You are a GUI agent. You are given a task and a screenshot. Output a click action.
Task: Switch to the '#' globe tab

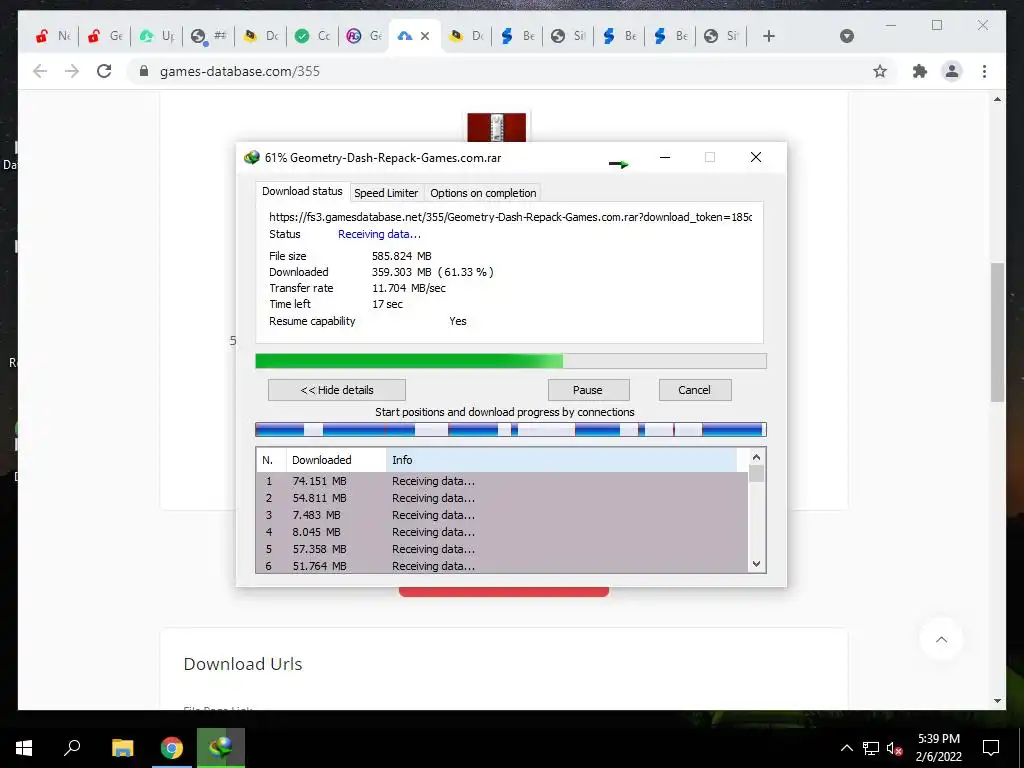click(209, 36)
